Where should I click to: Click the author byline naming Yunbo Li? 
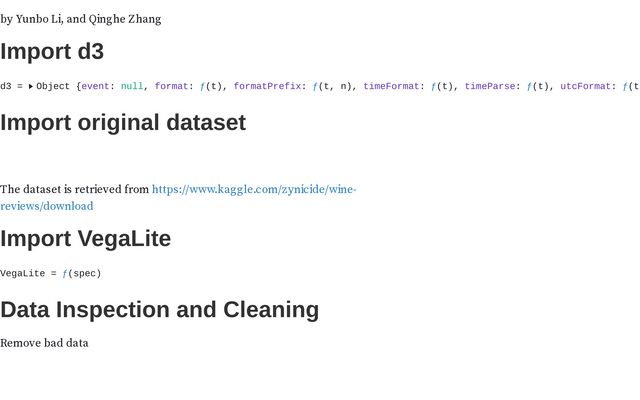pyautogui.click(x=81, y=19)
